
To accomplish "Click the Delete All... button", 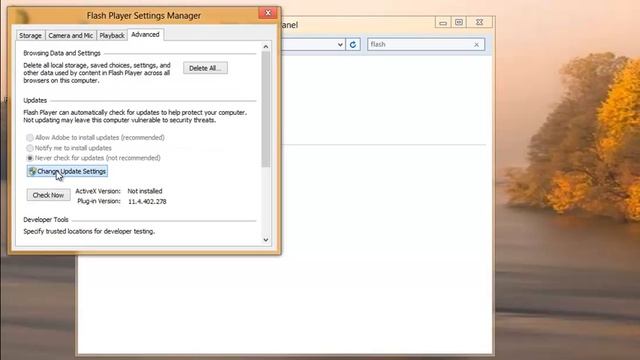I will click(x=205, y=68).
